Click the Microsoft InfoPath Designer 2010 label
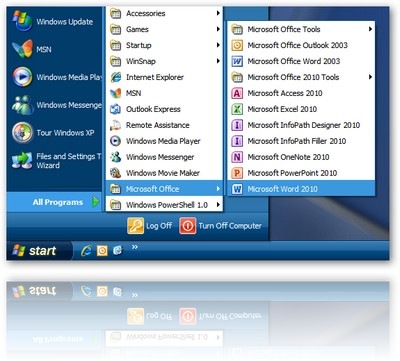This screenshot has width=400, height=361. pyautogui.click(x=304, y=125)
